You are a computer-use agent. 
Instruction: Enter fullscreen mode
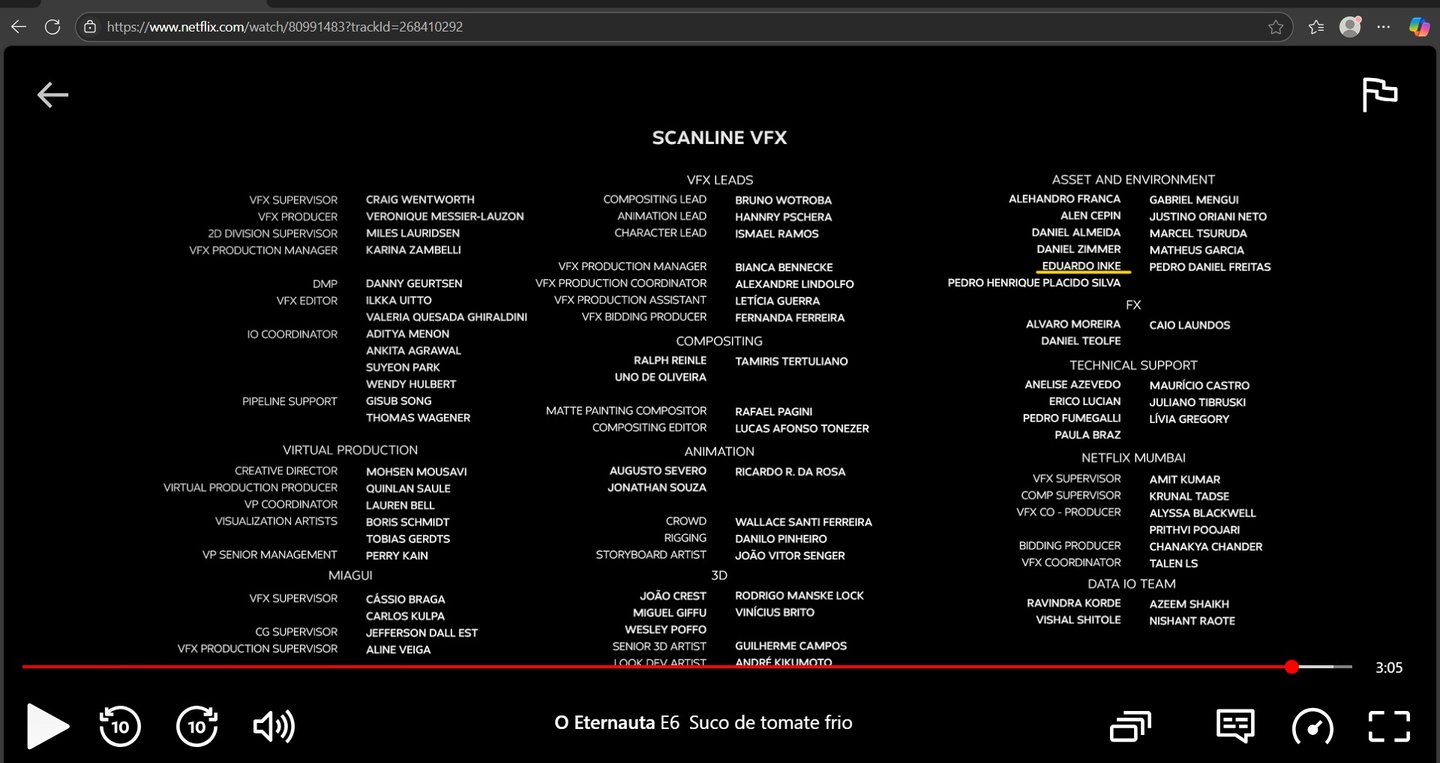1389,727
